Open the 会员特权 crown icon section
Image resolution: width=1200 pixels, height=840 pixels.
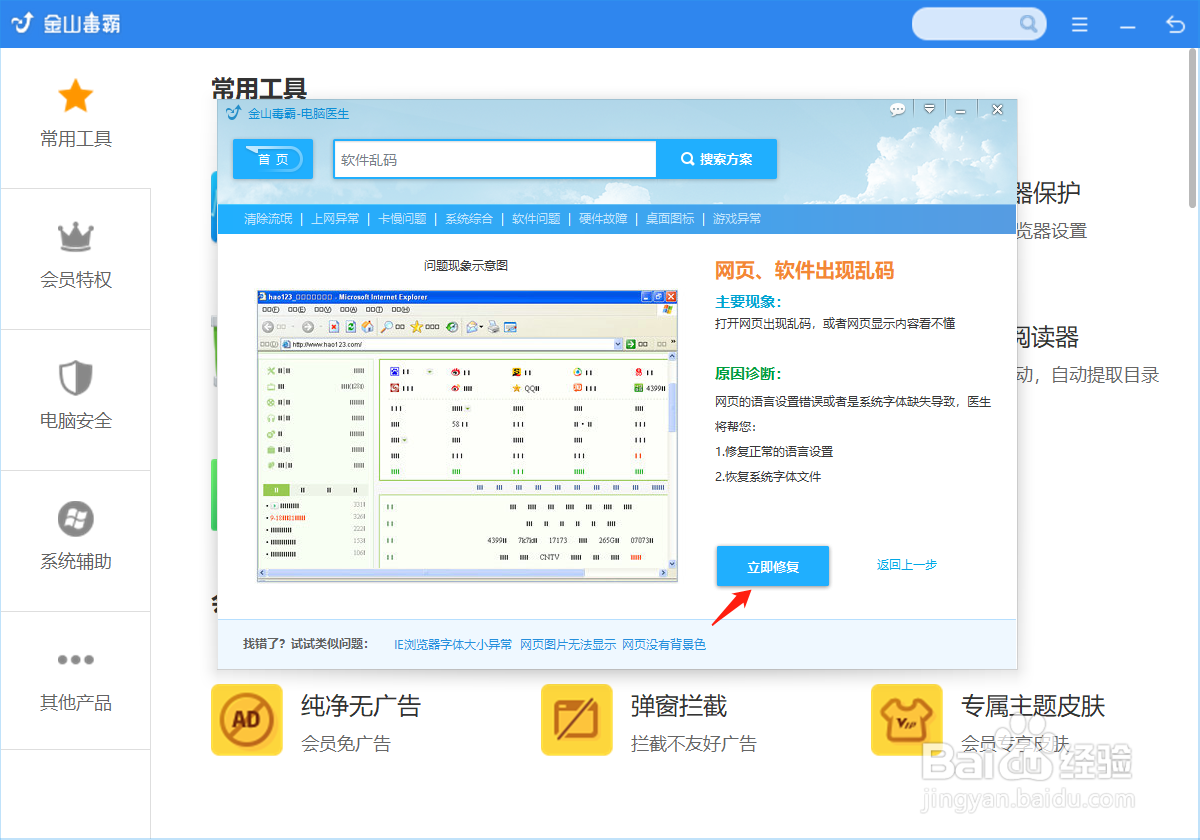tap(76, 238)
